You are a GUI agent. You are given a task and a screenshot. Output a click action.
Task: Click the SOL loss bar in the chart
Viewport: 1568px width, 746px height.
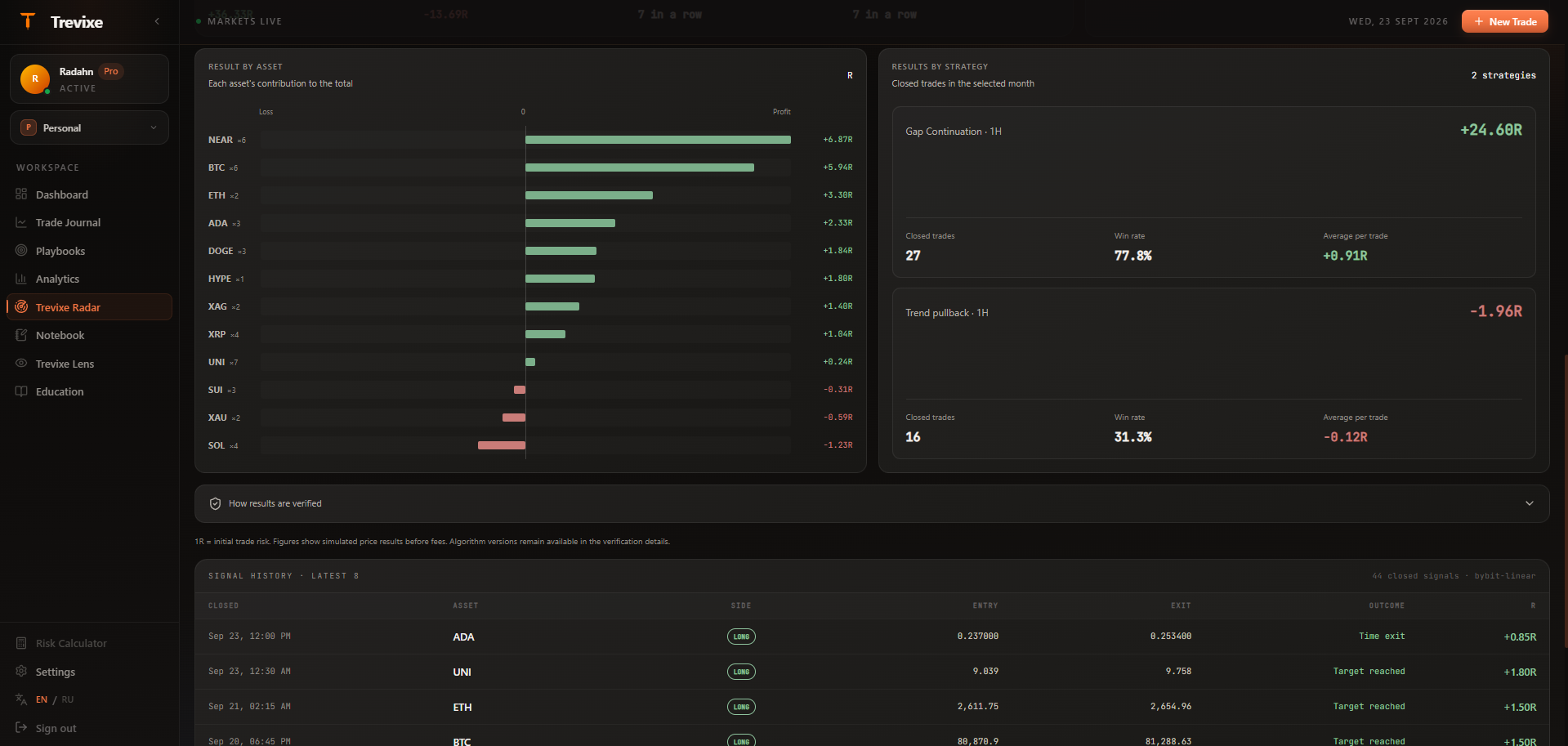[x=502, y=445]
